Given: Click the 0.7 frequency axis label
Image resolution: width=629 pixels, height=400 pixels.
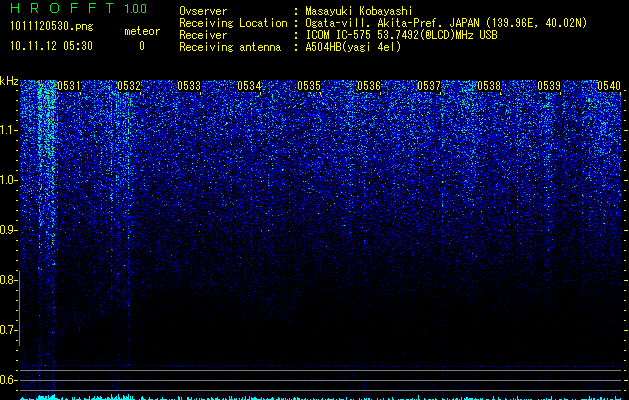Looking at the screenshot, I should pos(8,330).
